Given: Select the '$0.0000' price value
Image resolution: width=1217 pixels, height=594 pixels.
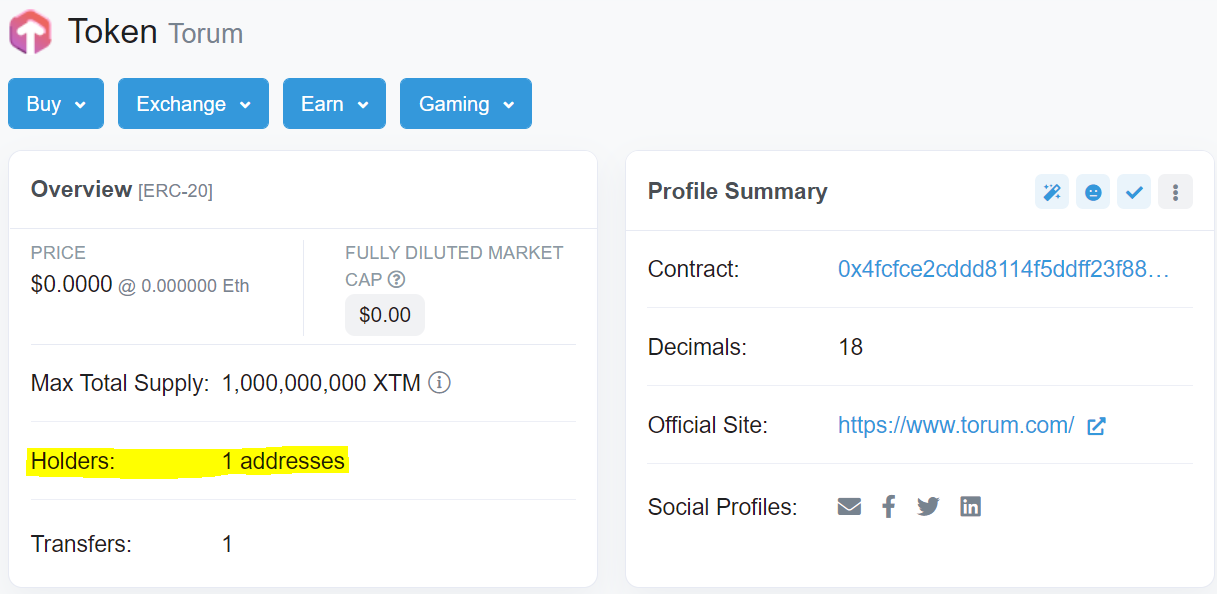Looking at the screenshot, I should [x=72, y=284].
